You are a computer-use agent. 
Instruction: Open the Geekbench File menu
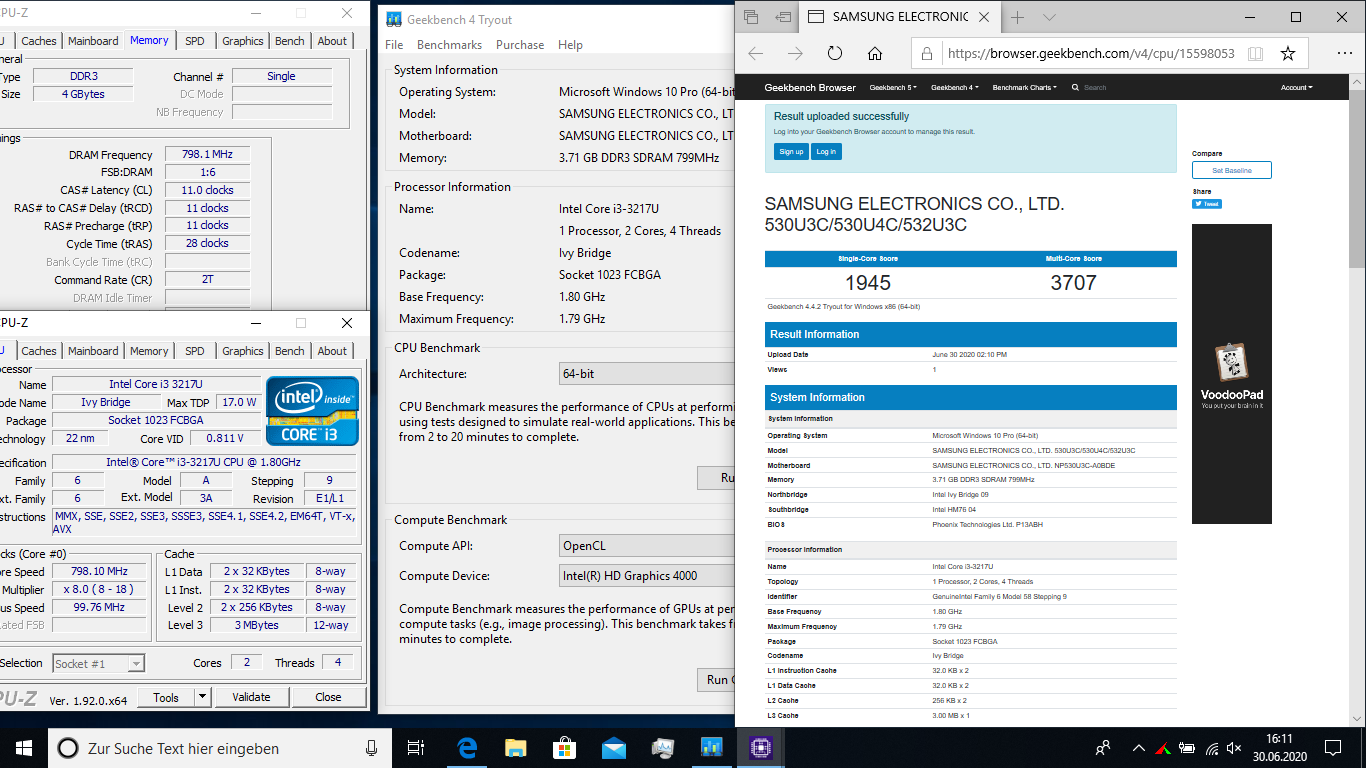(x=394, y=45)
